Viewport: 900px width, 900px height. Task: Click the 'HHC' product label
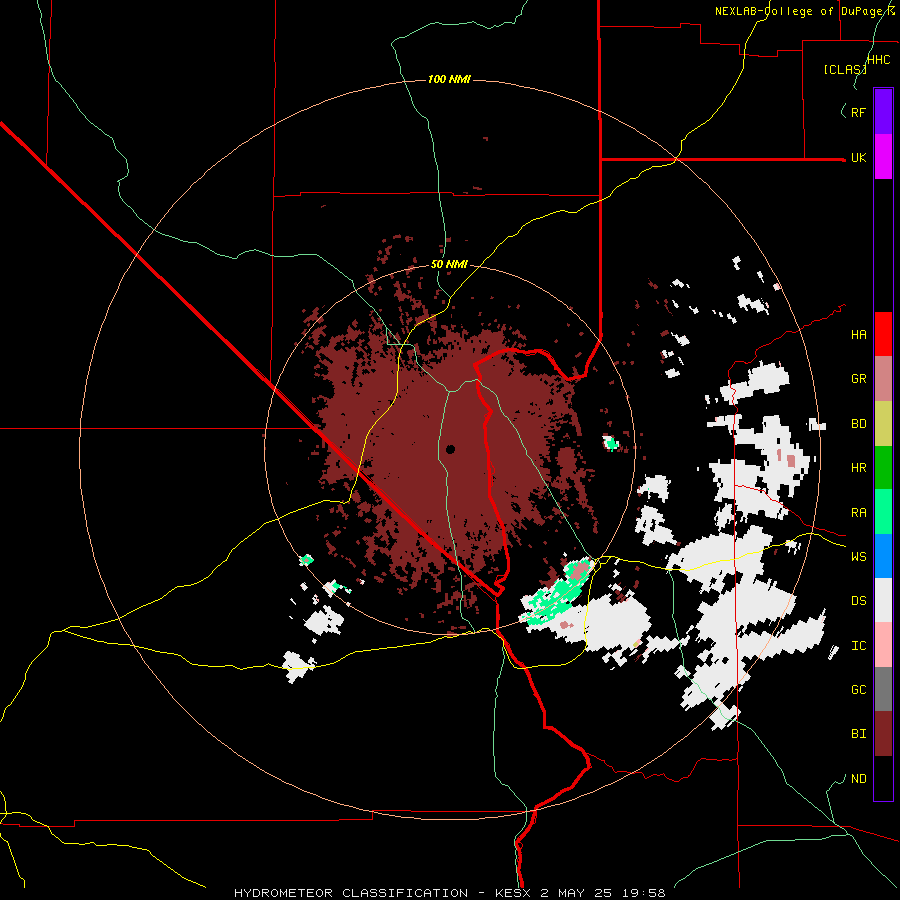[878, 60]
